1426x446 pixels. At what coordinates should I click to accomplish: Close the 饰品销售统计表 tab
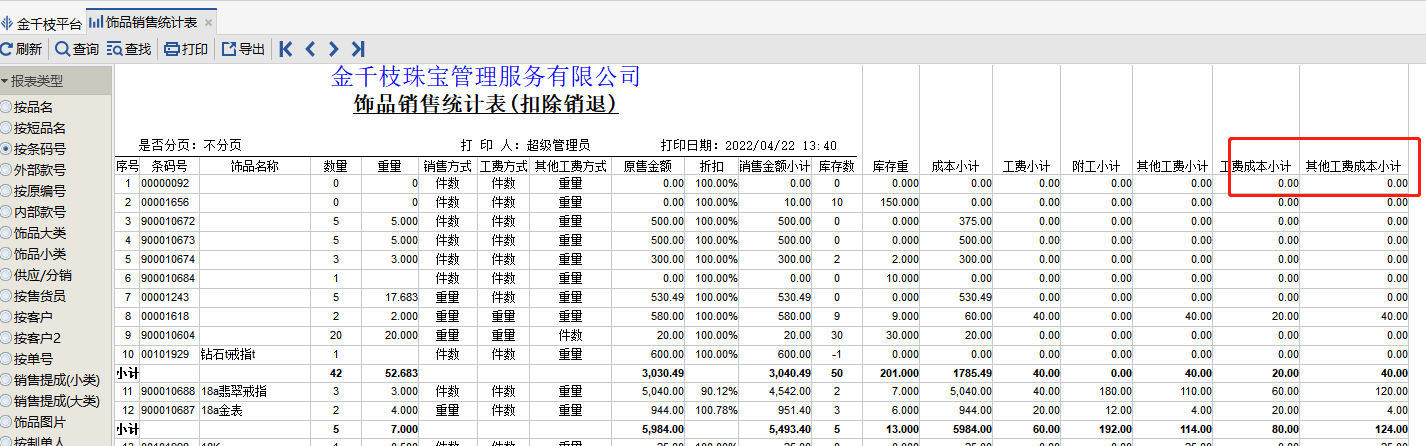(x=208, y=22)
